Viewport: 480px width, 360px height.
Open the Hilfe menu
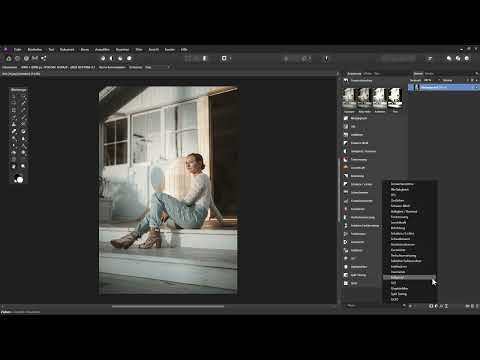pos(184,49)
